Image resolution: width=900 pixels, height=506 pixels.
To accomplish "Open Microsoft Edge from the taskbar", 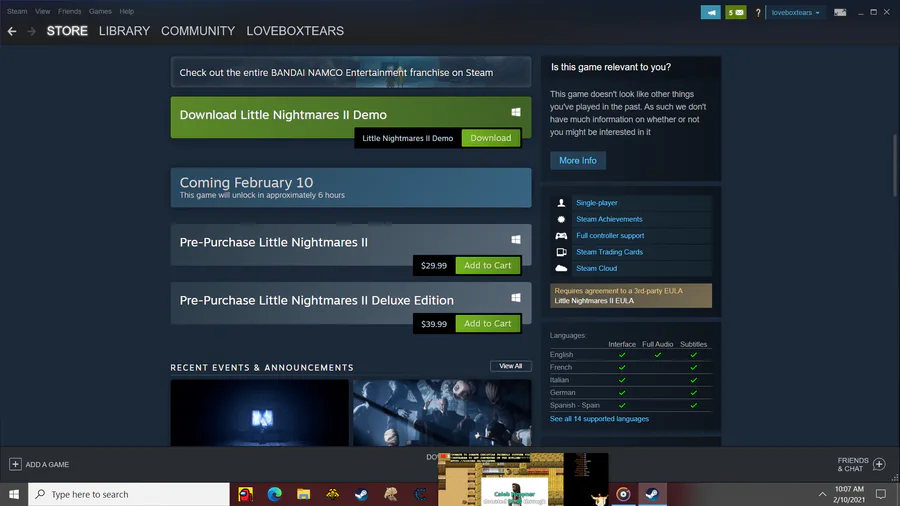I will pyautogui.click(x=274, y=494).
